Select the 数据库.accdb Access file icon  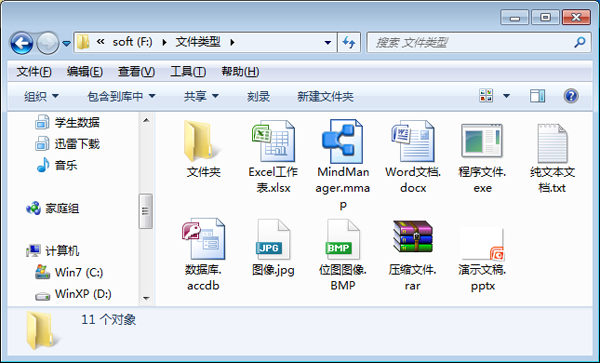pyautogui.click(x=204, y=239)
